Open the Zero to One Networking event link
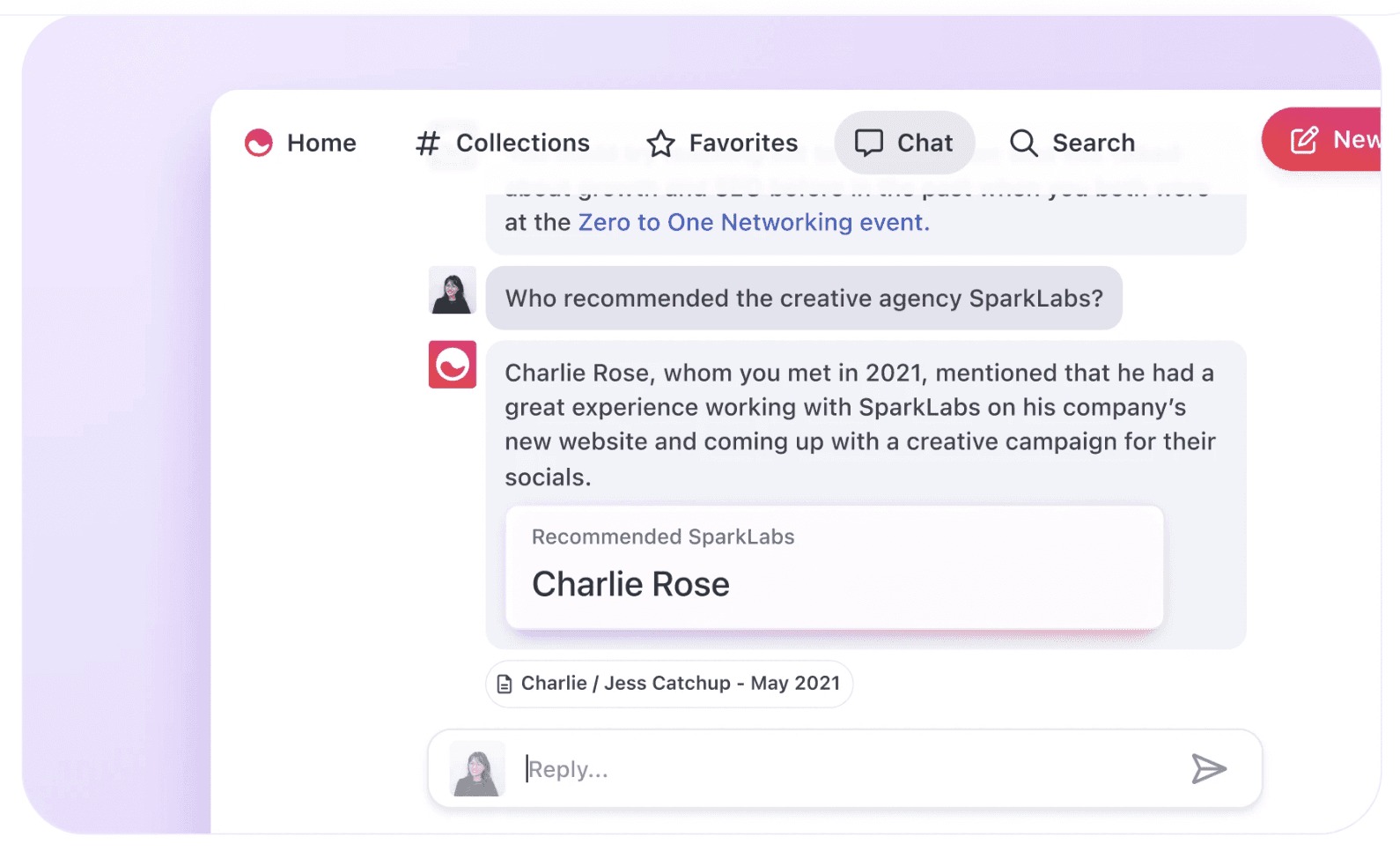The width and height of the screenshot is (1400, 851). click(x=753, y=223)
